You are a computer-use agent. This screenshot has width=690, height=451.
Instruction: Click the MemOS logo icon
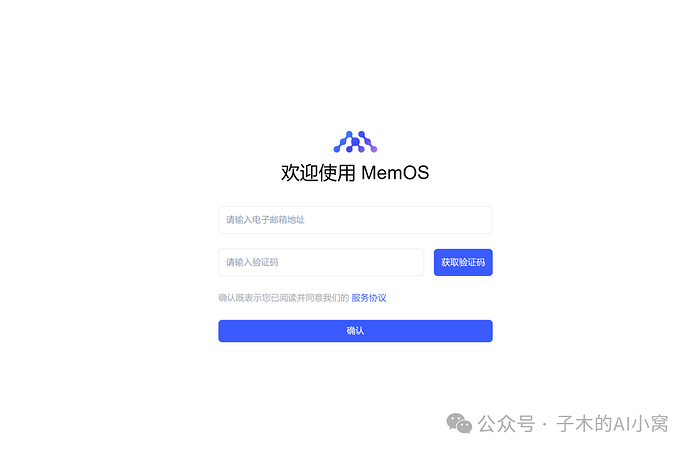point(355,142)
